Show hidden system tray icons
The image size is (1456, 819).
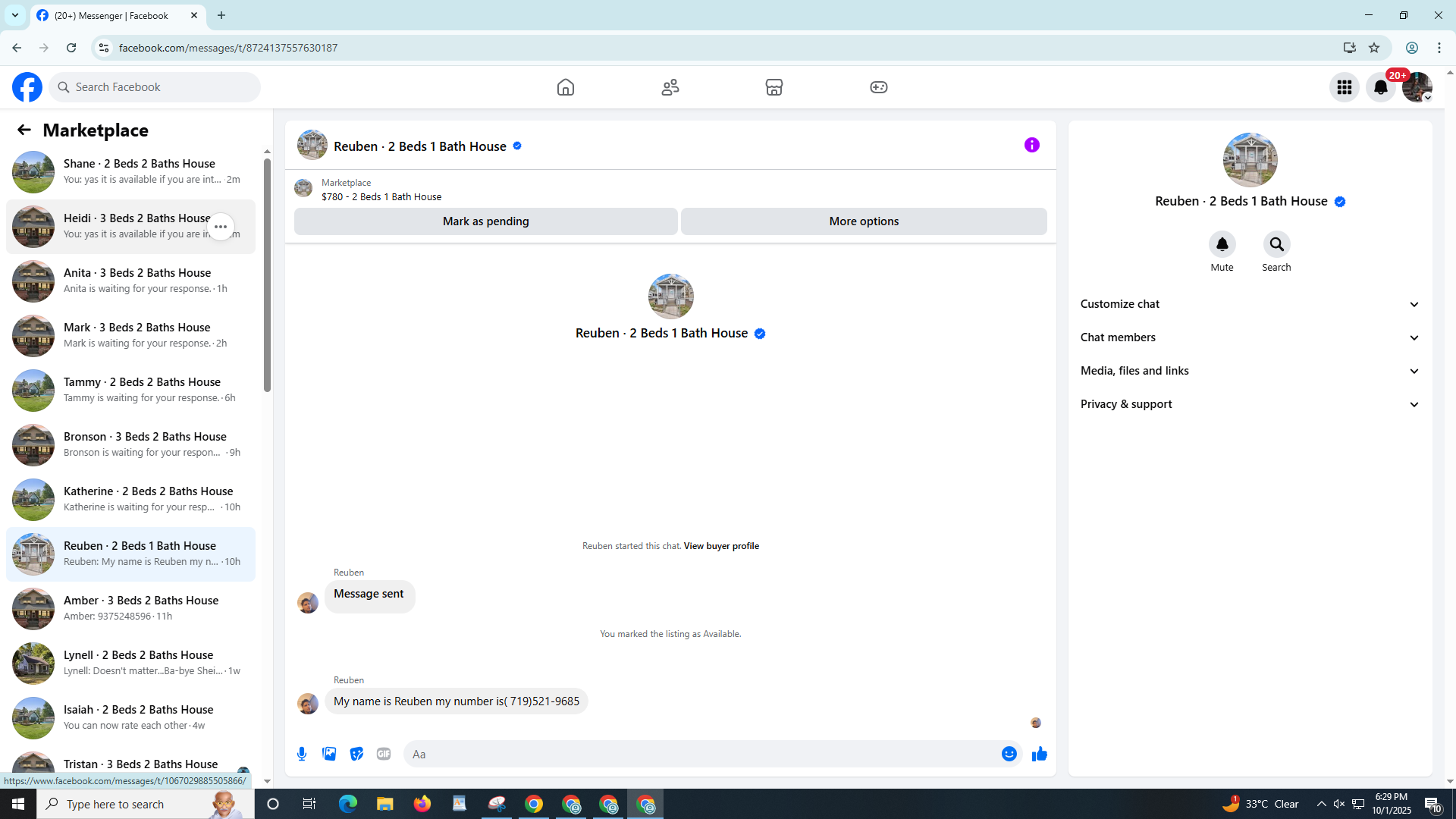[x=1322, y=804]
